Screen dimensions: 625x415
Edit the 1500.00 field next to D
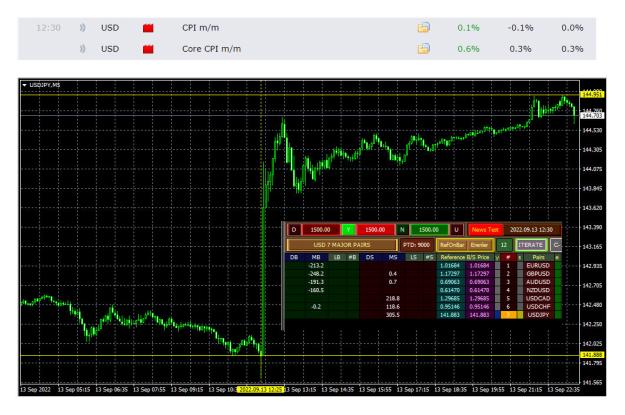[320, 230]
